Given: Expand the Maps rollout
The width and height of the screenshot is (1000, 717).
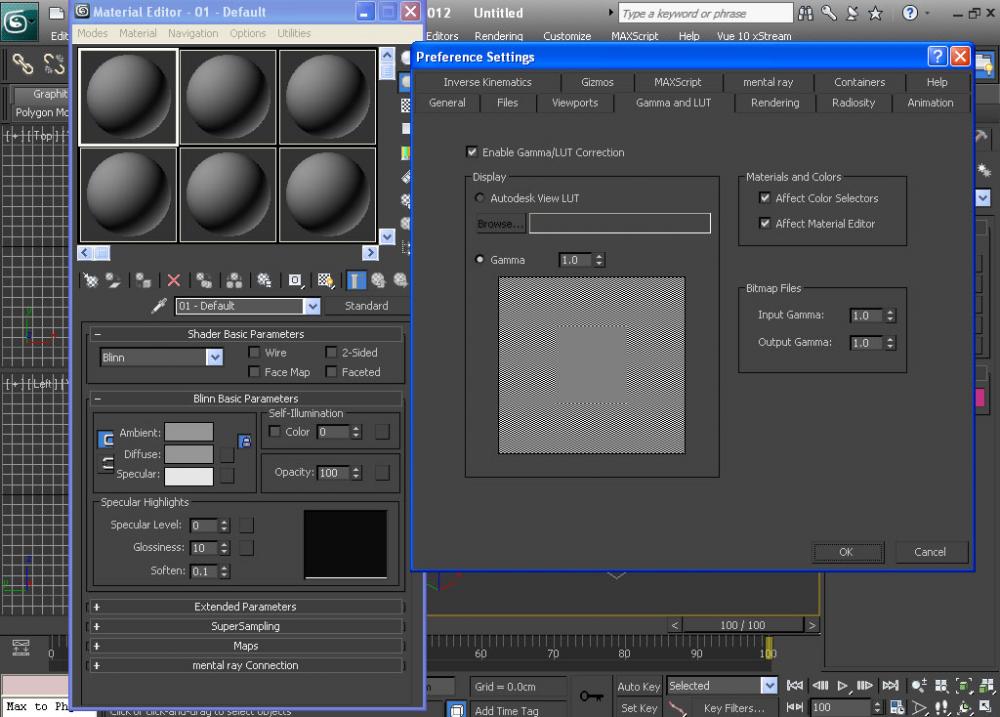Looking at the screenshot, I should pyautogui.click(x=246, y=646).
